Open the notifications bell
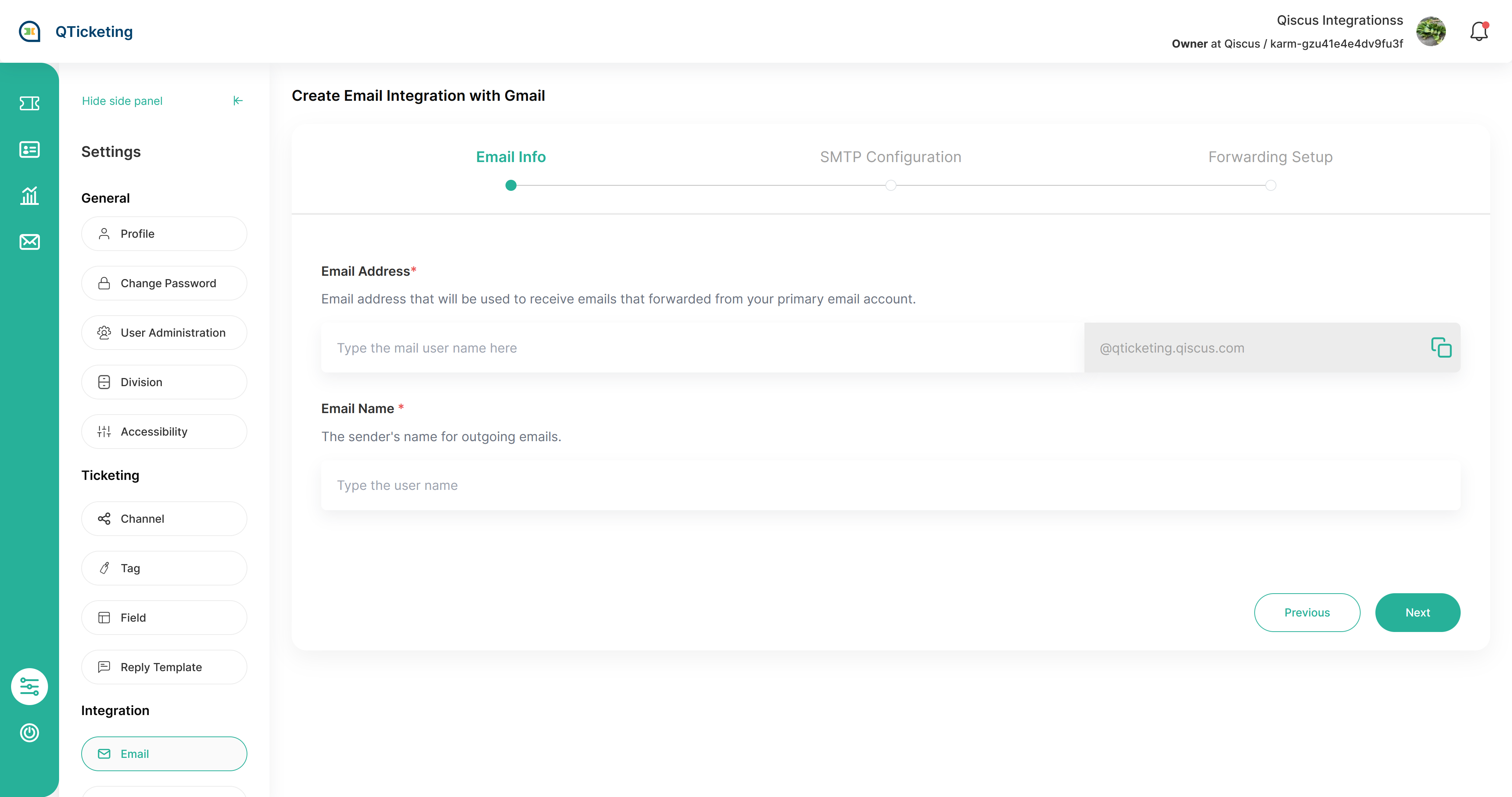The image size is (1512, 797). click(x=1478, y=32)
